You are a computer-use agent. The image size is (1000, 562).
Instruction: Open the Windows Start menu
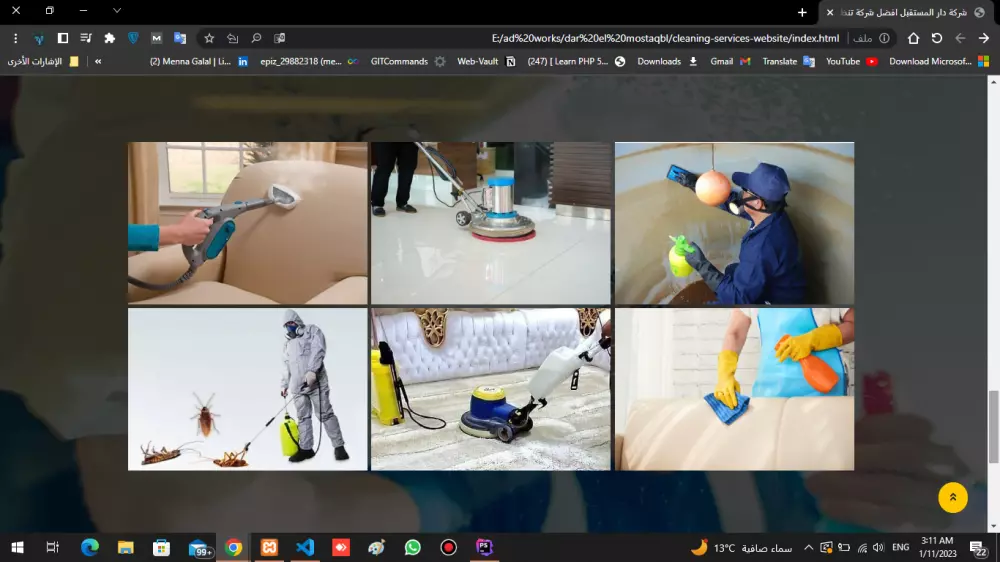click(17, 547)
